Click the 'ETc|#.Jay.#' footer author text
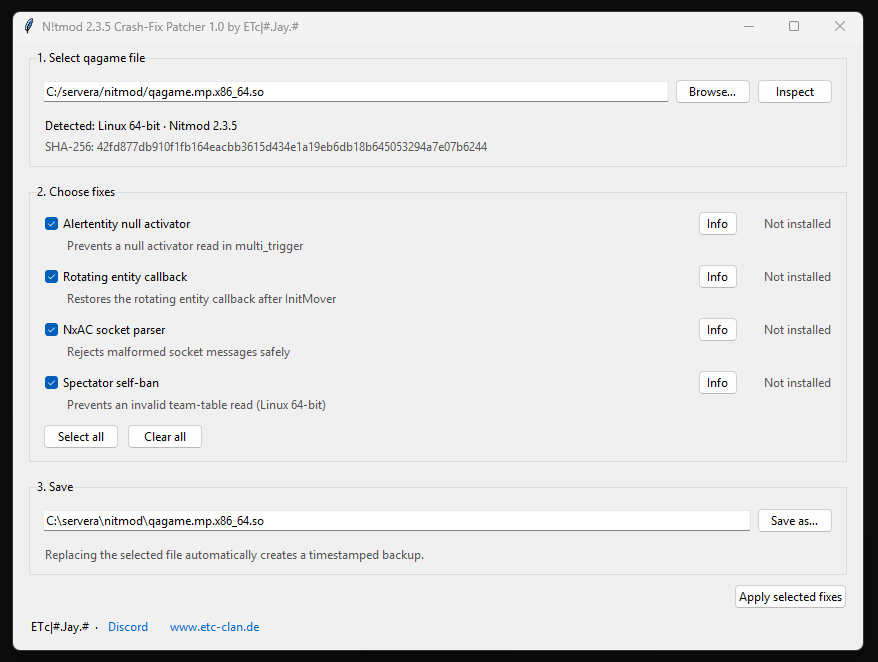878x662 pixels. pyautogui.click(x=60, y=627)
